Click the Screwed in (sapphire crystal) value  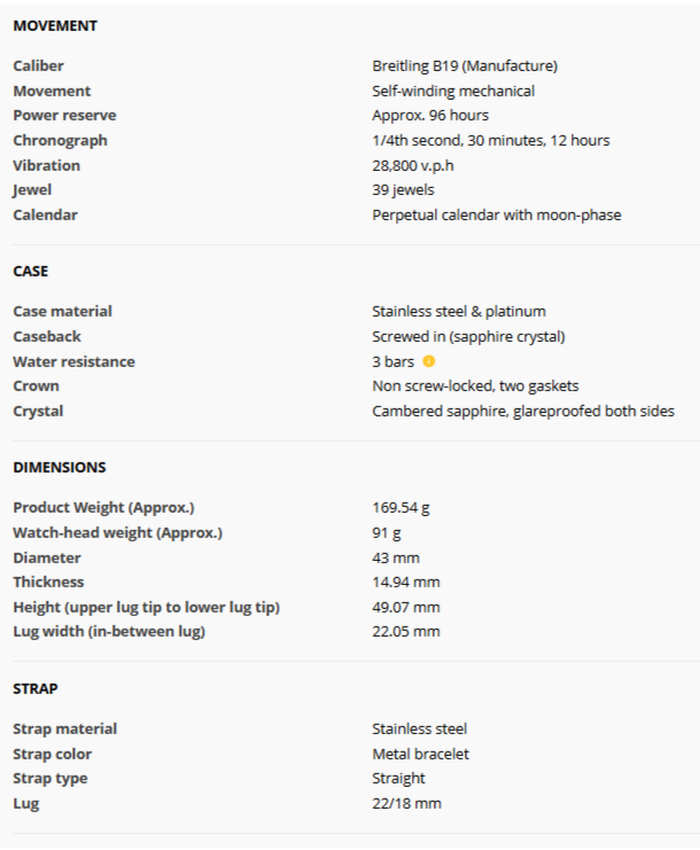click(x=475, y=336)
